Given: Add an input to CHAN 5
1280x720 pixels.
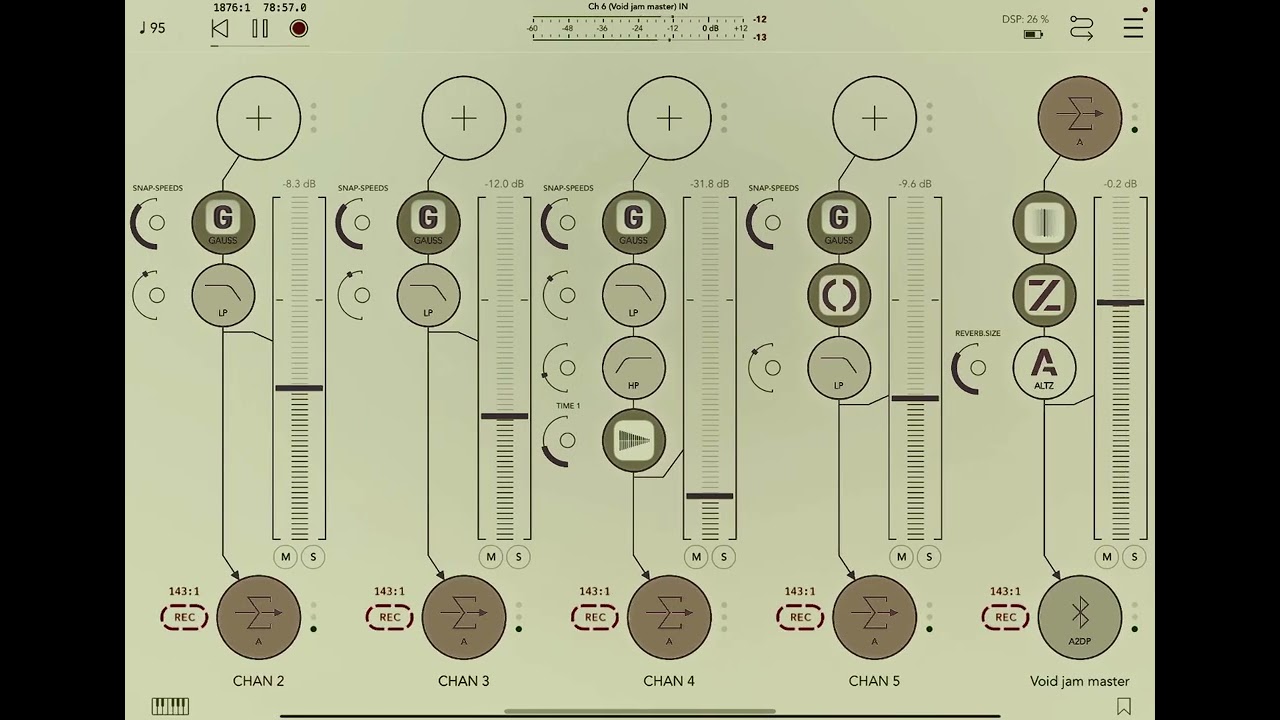Looking at the screenshot, I should pyautogui.click(x=875, y=119).
